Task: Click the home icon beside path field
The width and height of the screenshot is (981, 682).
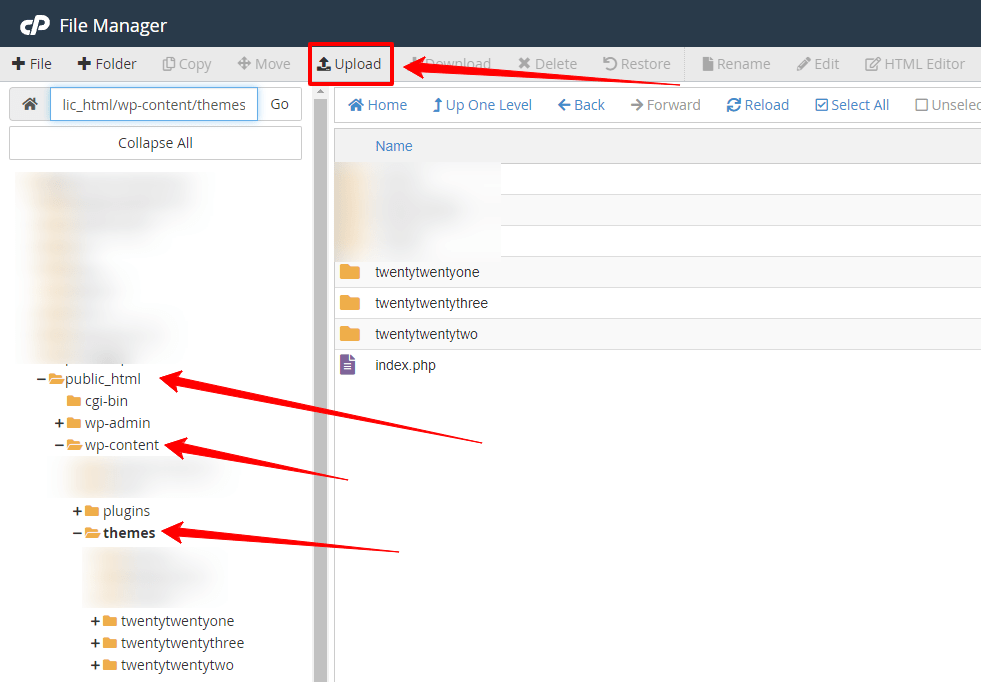Action: tap(29, 104)
